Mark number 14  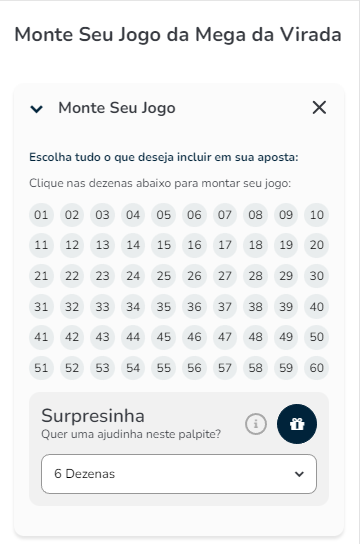(133, 245)
